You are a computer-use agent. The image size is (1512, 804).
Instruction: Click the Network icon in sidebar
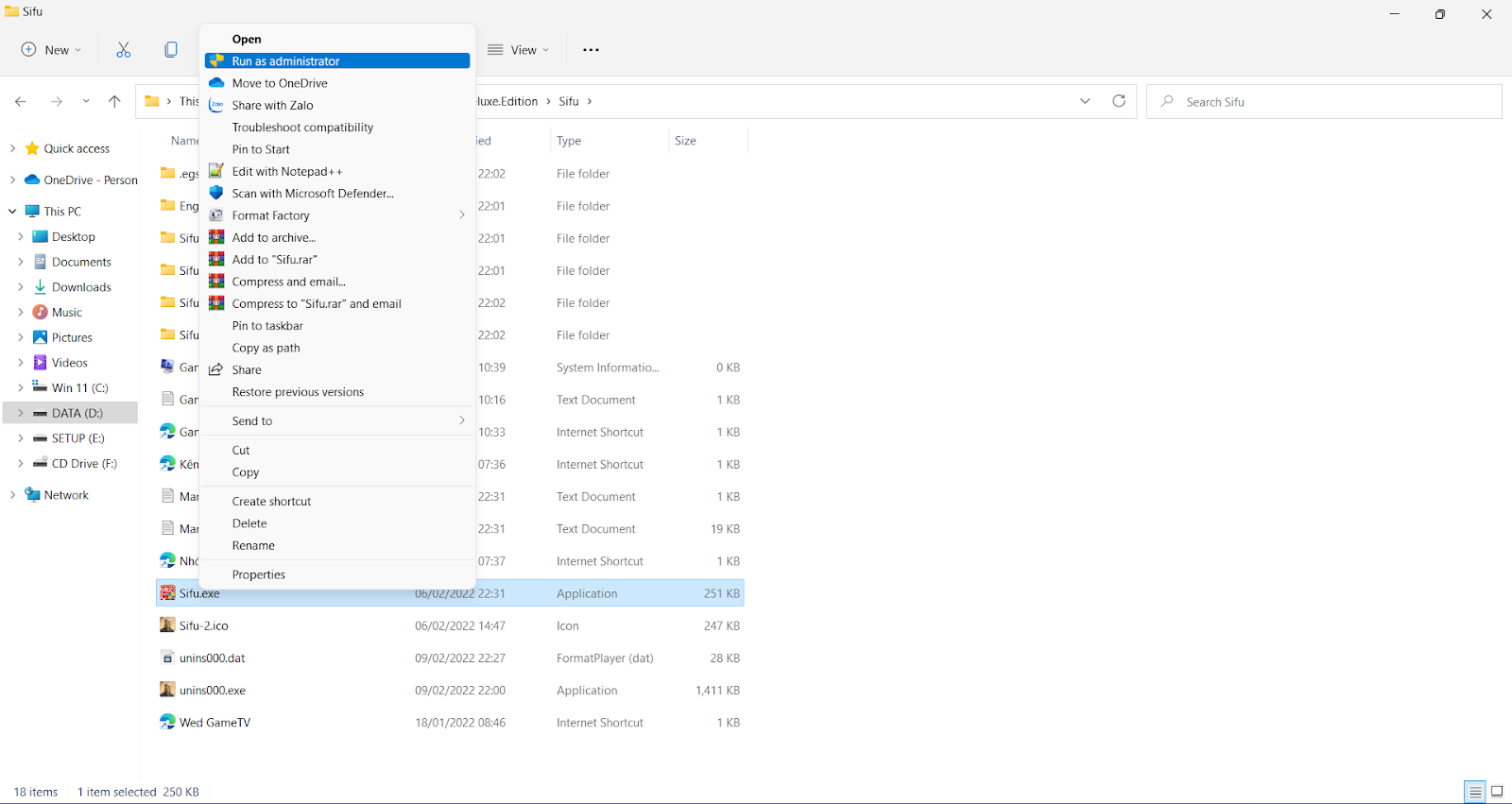click(32, 494)
